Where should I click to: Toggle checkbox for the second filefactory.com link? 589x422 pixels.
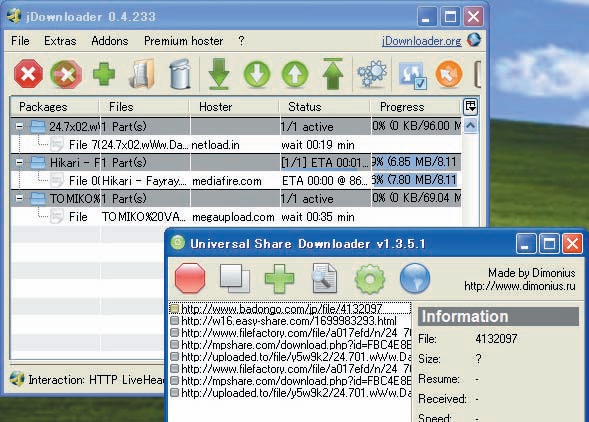pyautogui.click(x=174, y=369)
